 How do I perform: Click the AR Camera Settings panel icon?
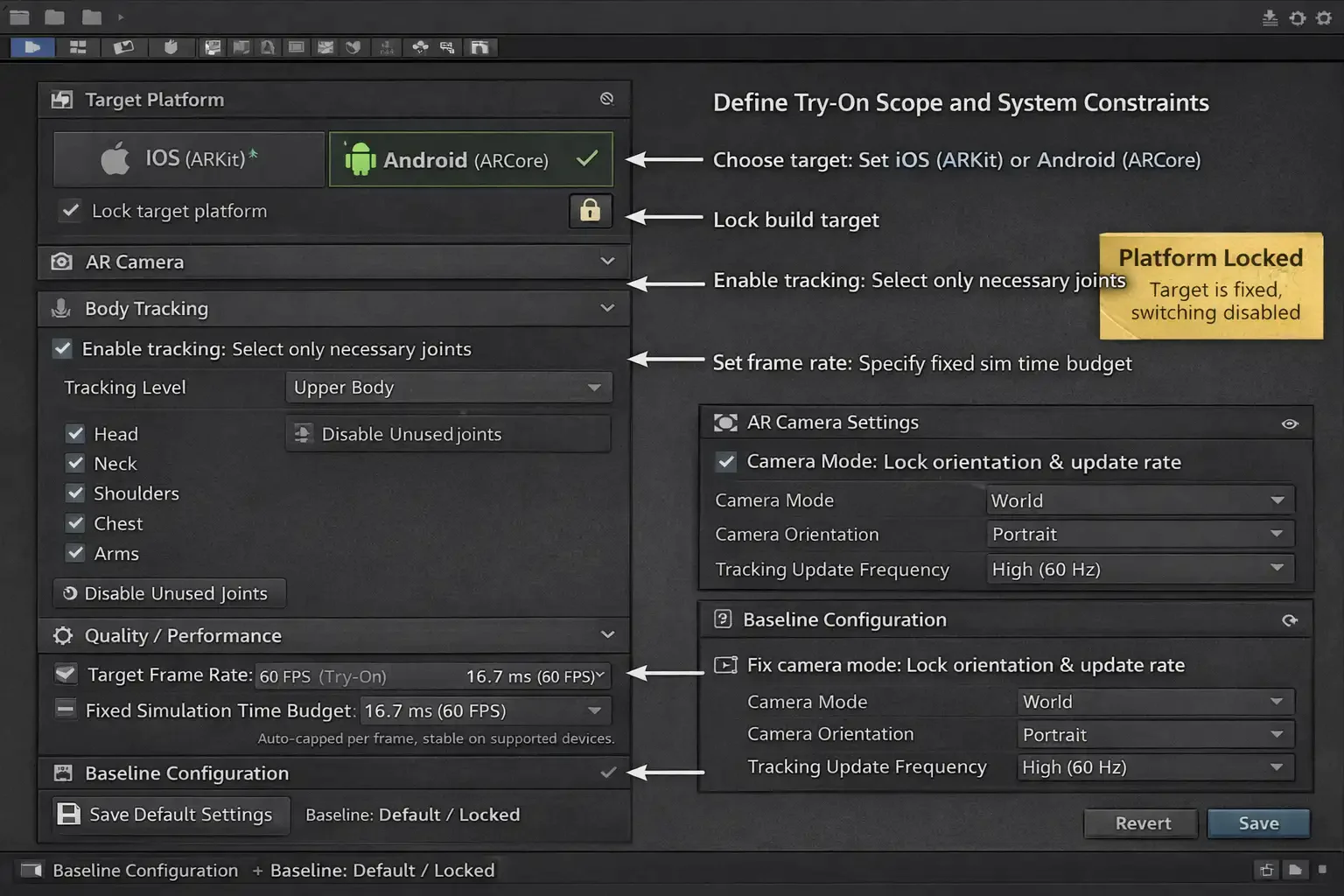724,422
